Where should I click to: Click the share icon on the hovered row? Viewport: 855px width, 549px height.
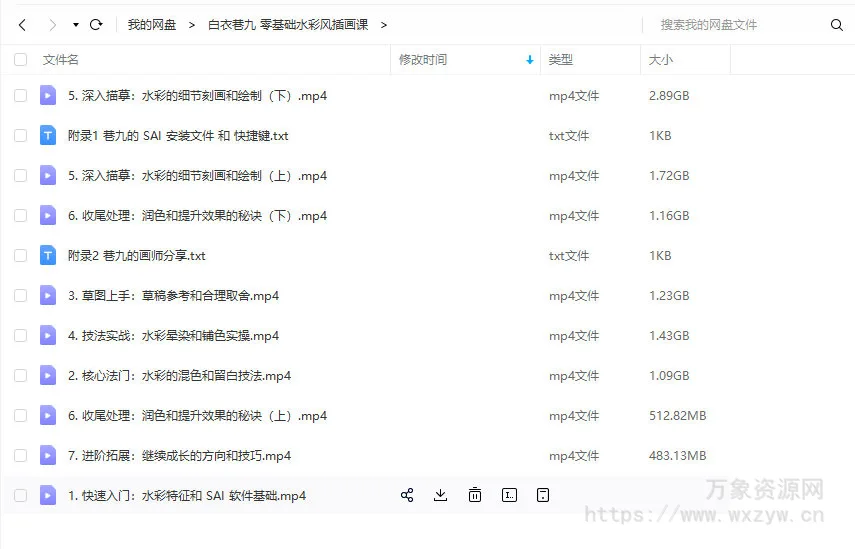407,495
